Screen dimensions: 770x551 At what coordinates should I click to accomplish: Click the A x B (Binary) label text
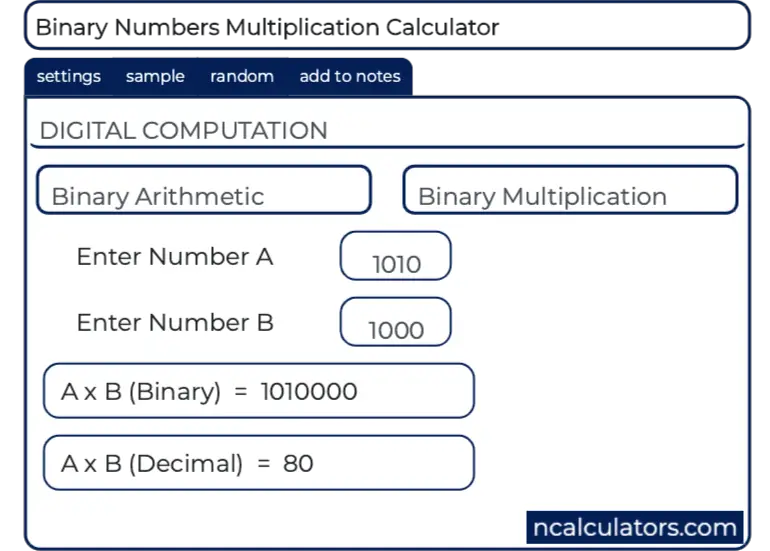tap(140, 392)
